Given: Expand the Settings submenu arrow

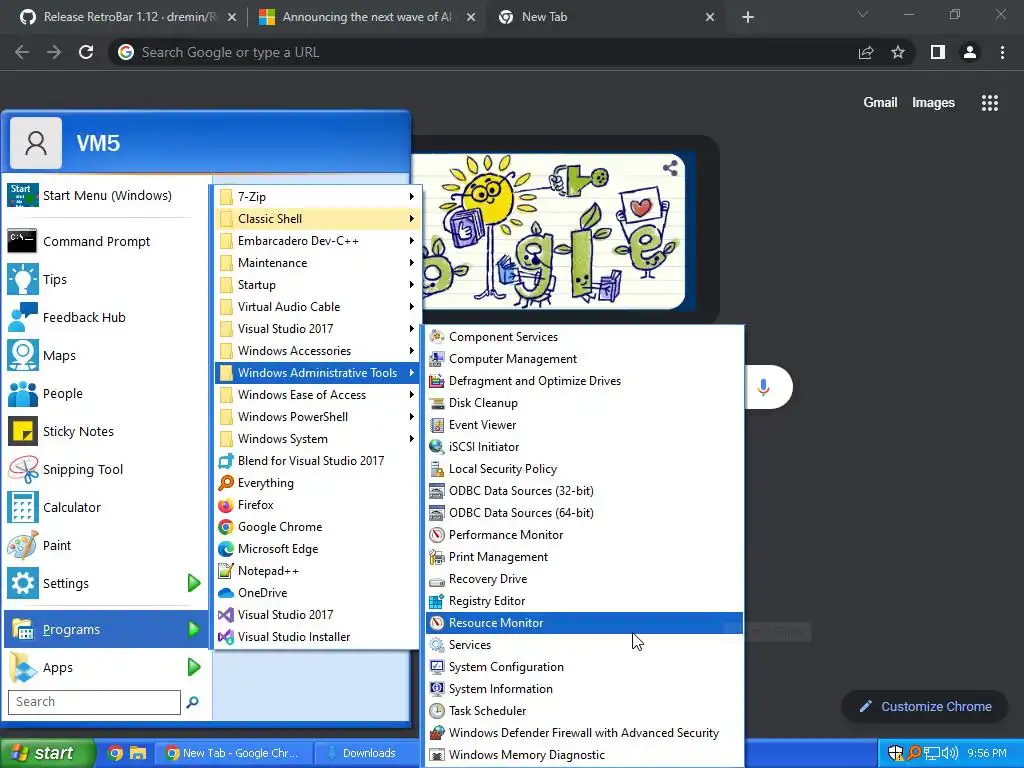Looking at the screenshot, I should click(194, 583).
